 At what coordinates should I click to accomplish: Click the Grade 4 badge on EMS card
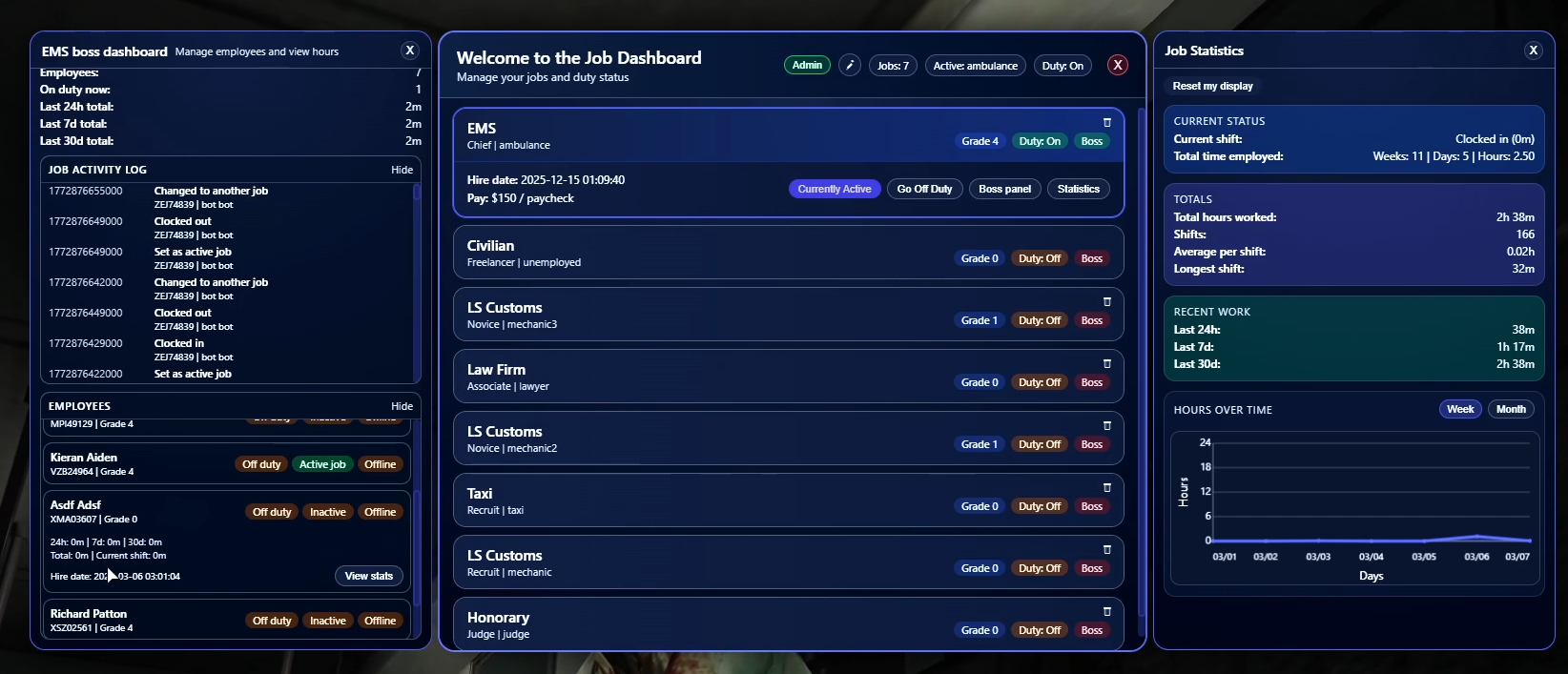pos(980,141)
